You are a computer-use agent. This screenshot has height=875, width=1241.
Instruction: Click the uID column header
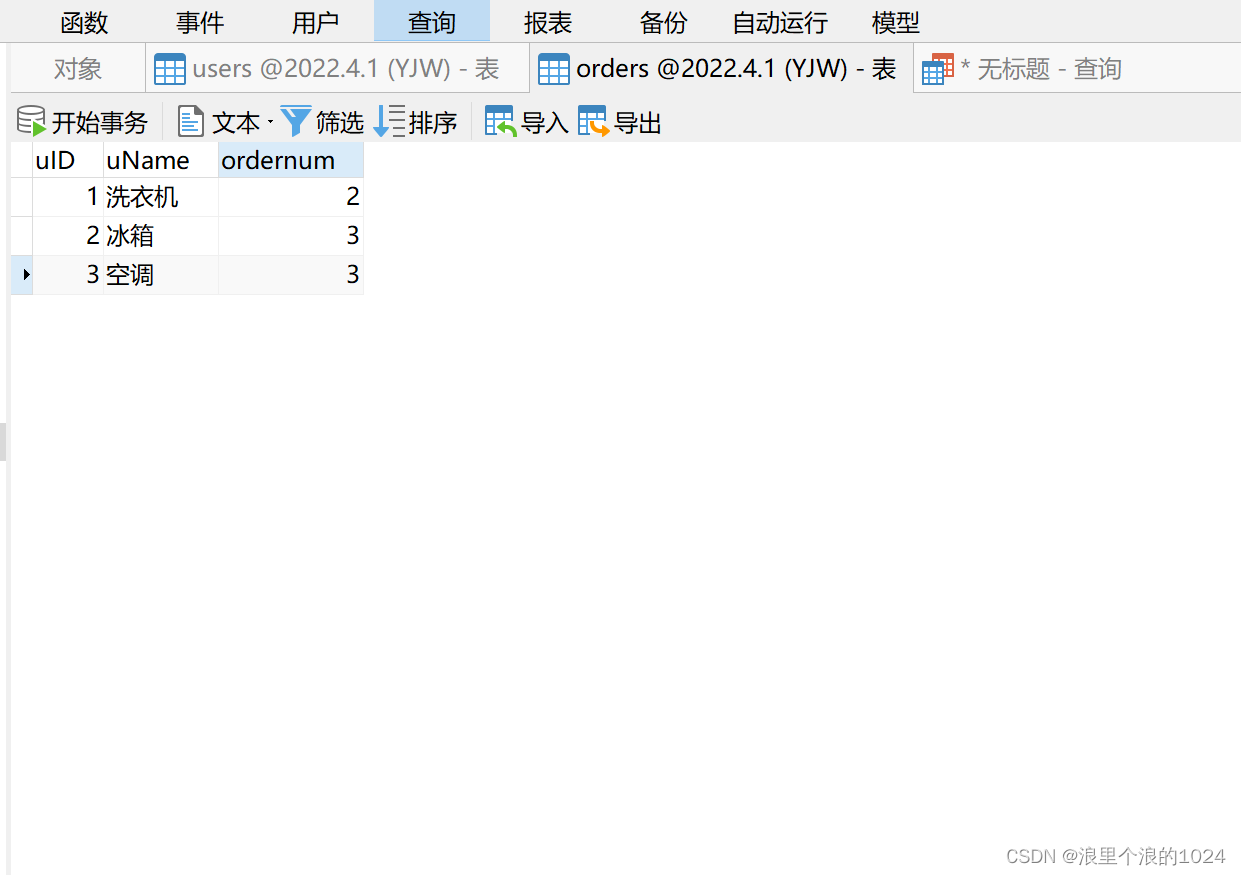(68, 160)
